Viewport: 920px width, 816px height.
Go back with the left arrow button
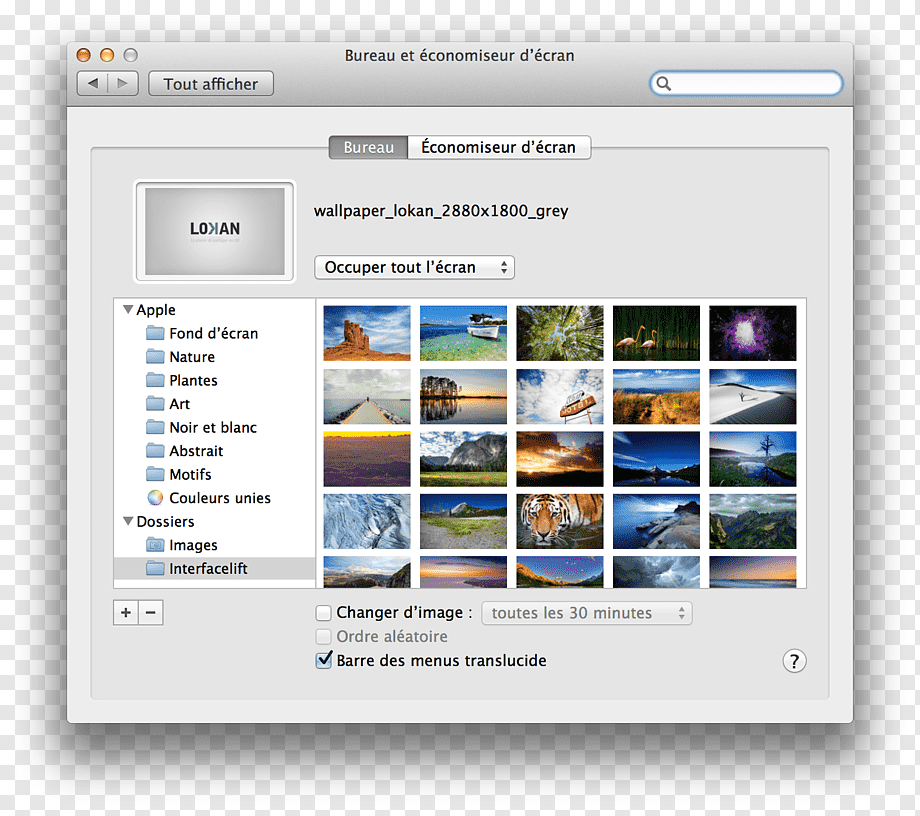[x=93, y=83]
